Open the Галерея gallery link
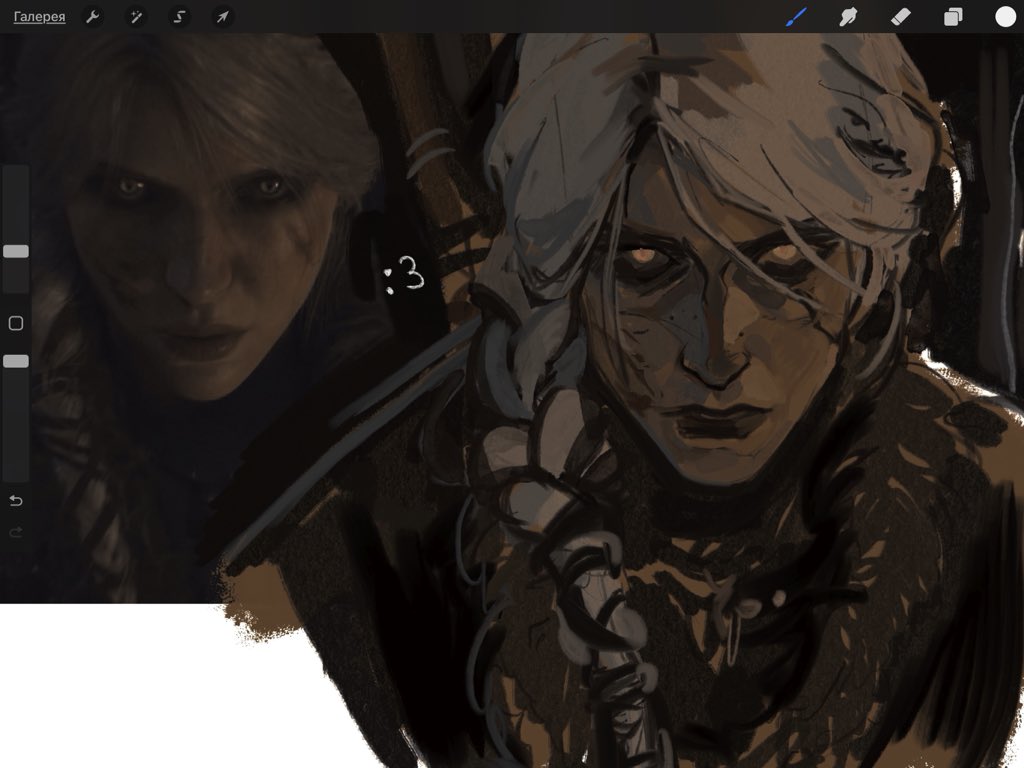Screen dimensions: 1024x768 pyautogui.click(x=39, y=17)
